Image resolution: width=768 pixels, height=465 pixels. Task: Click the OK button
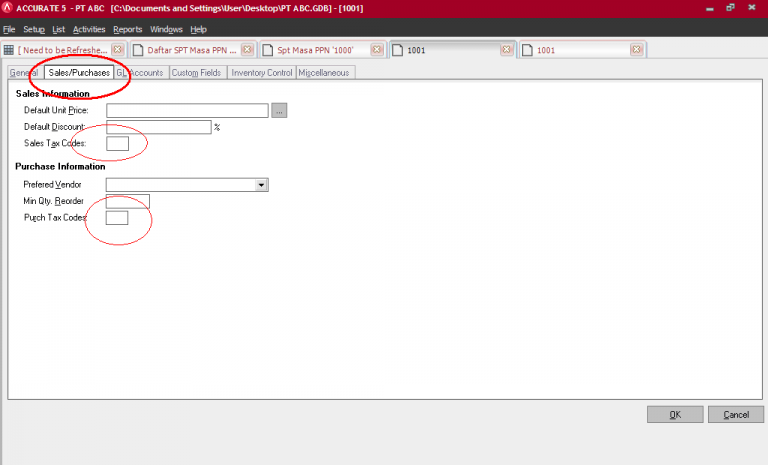point(675,415)
